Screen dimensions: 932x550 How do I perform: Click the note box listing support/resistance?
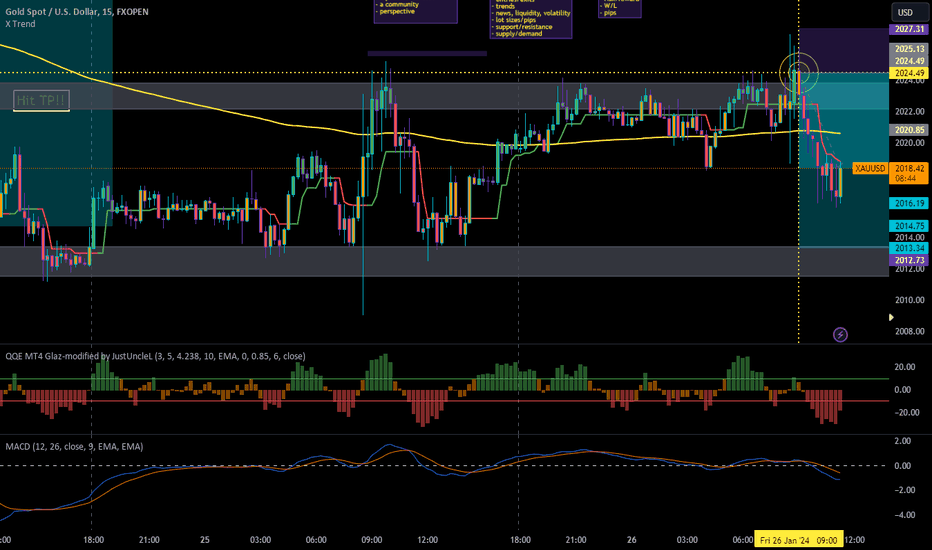click(x=531, y=18)
